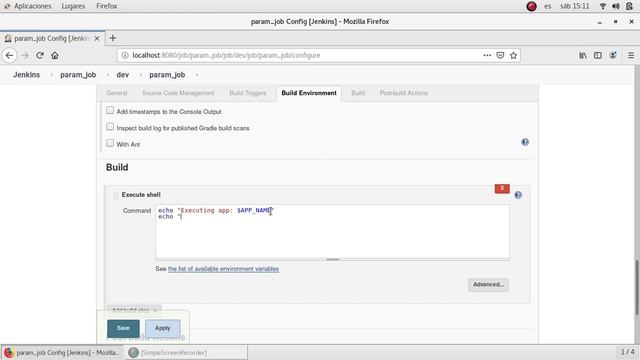Select the Build Environment tab
The width and height of the screenshot is (640, 360).
[309, 93]
